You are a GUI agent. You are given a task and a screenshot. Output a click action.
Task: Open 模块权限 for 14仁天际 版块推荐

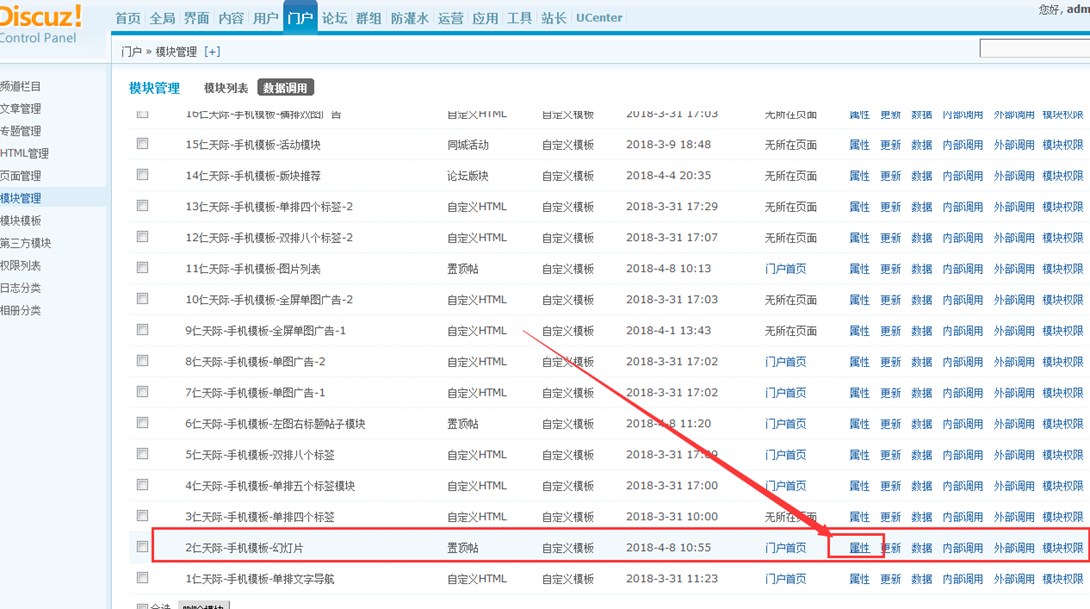(1063, 176)
